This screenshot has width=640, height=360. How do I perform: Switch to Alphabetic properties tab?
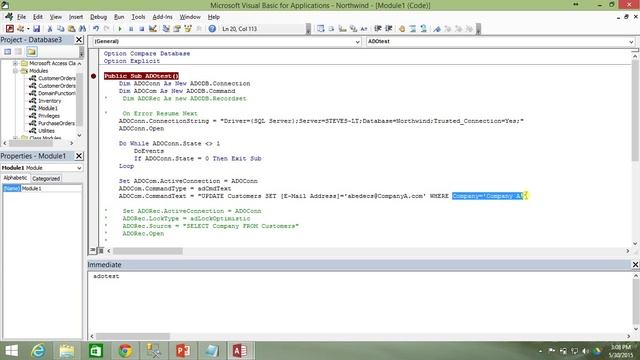(15, 178)
